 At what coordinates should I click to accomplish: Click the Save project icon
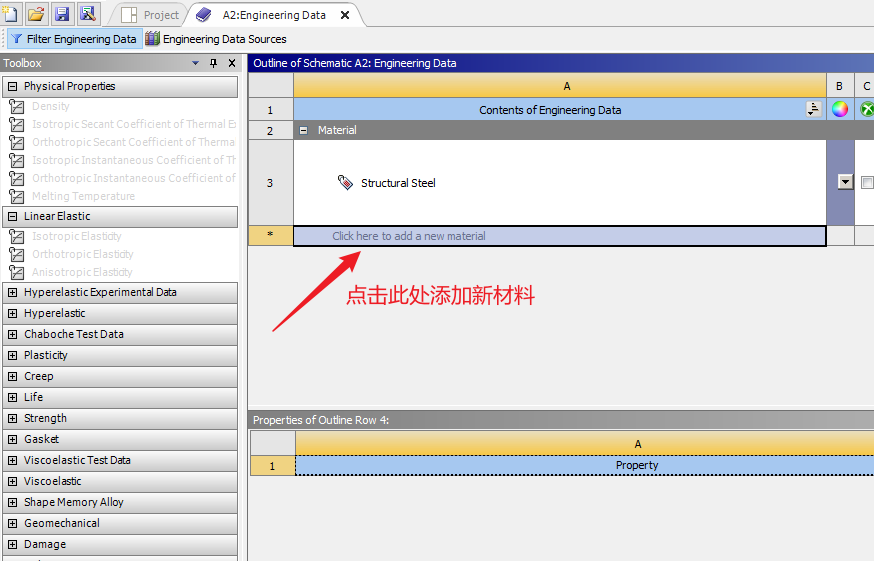(62, 13)
